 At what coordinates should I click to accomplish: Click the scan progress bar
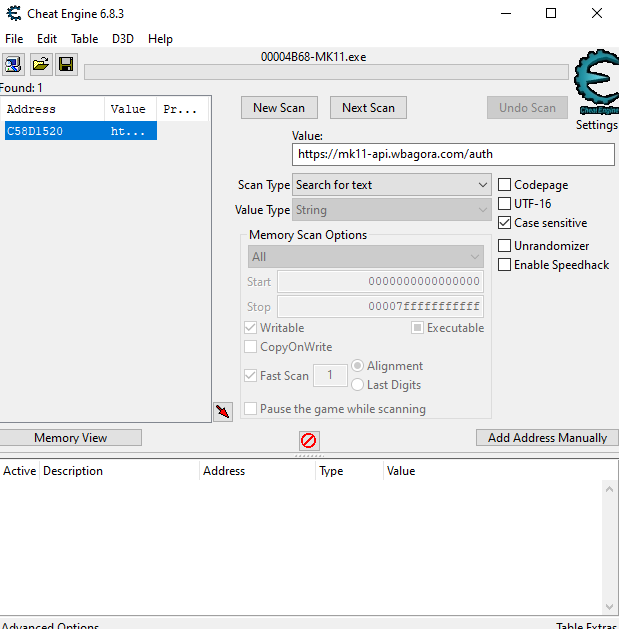coord(326,72)
